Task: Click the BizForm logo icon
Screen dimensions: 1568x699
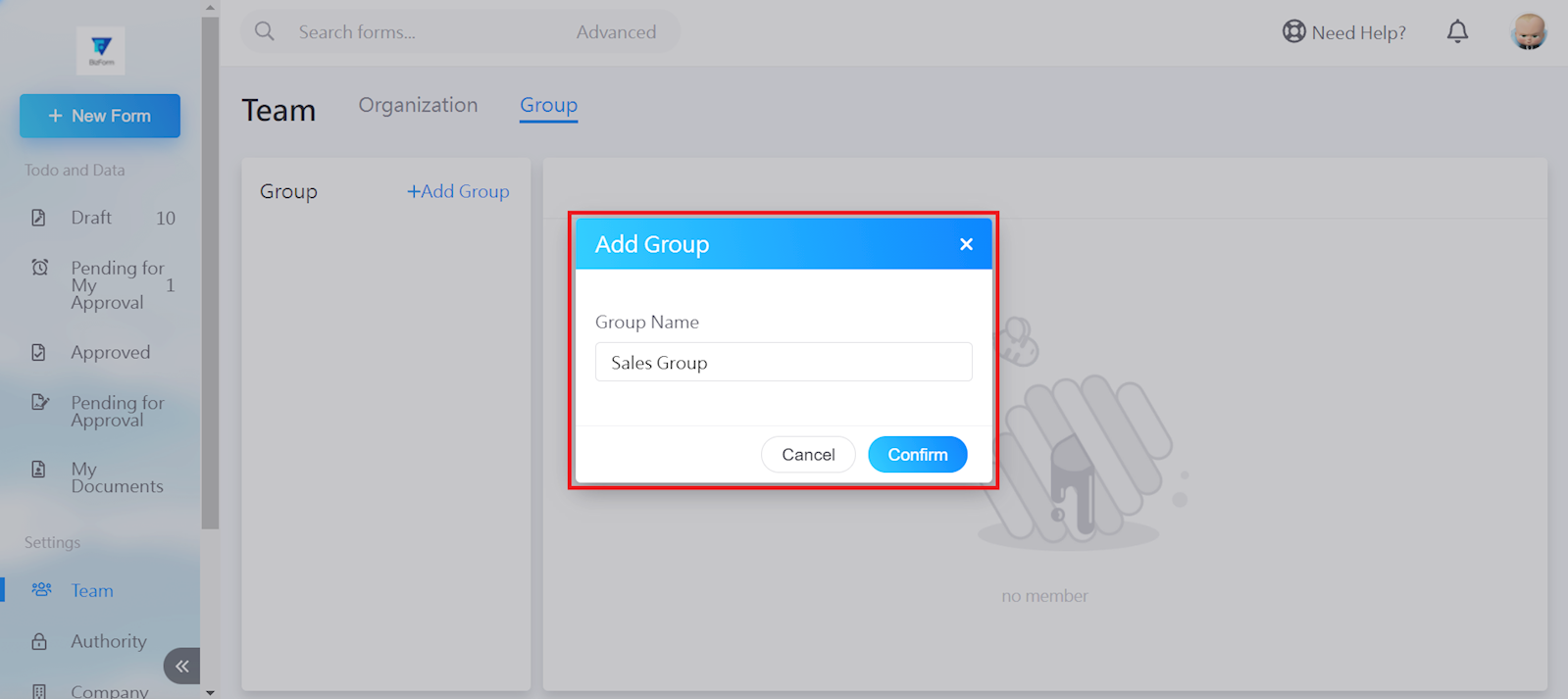Action: [x=100, y=50]
